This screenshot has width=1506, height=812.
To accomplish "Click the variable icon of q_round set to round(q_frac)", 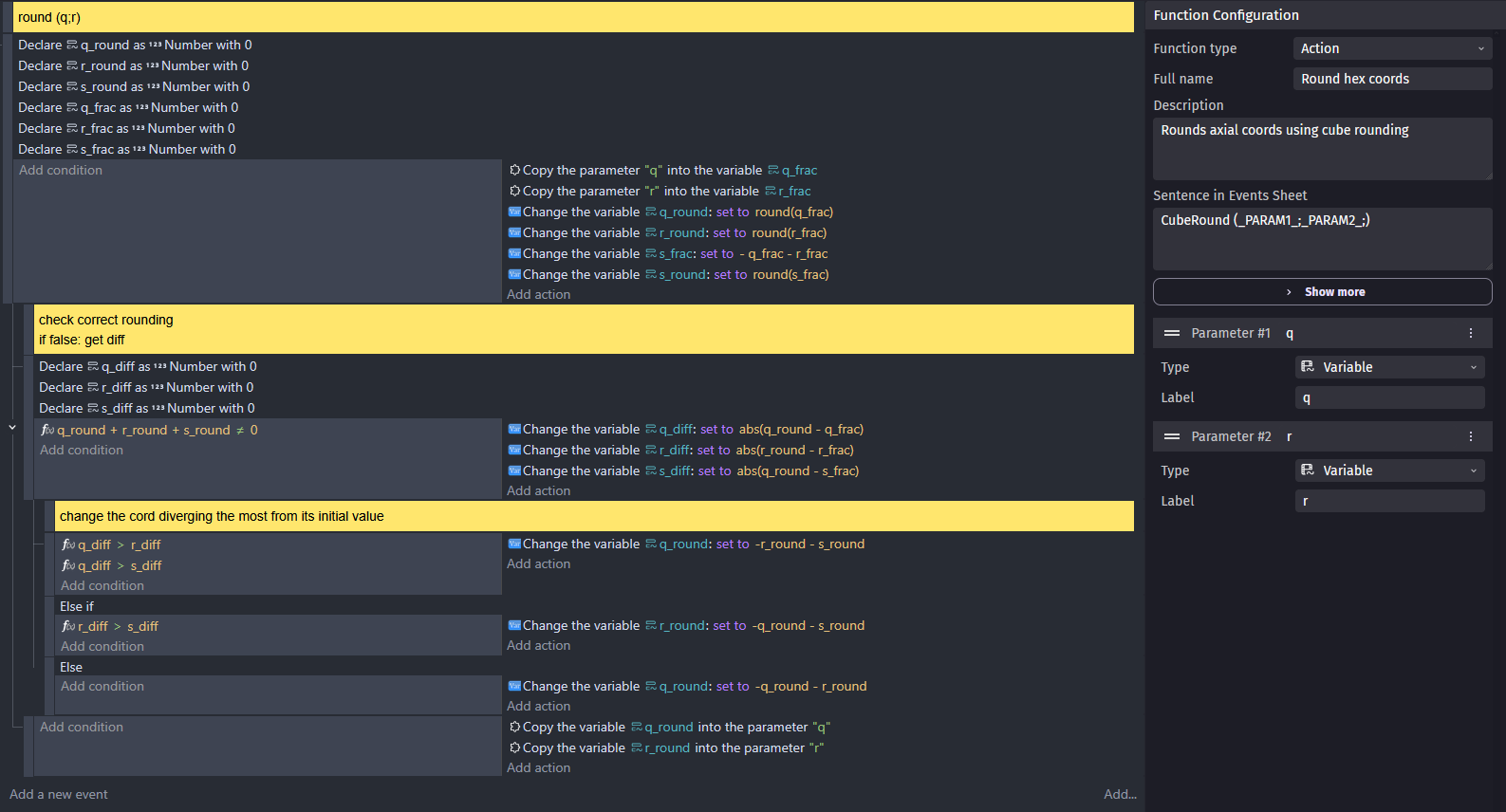I will coord(514,212).
